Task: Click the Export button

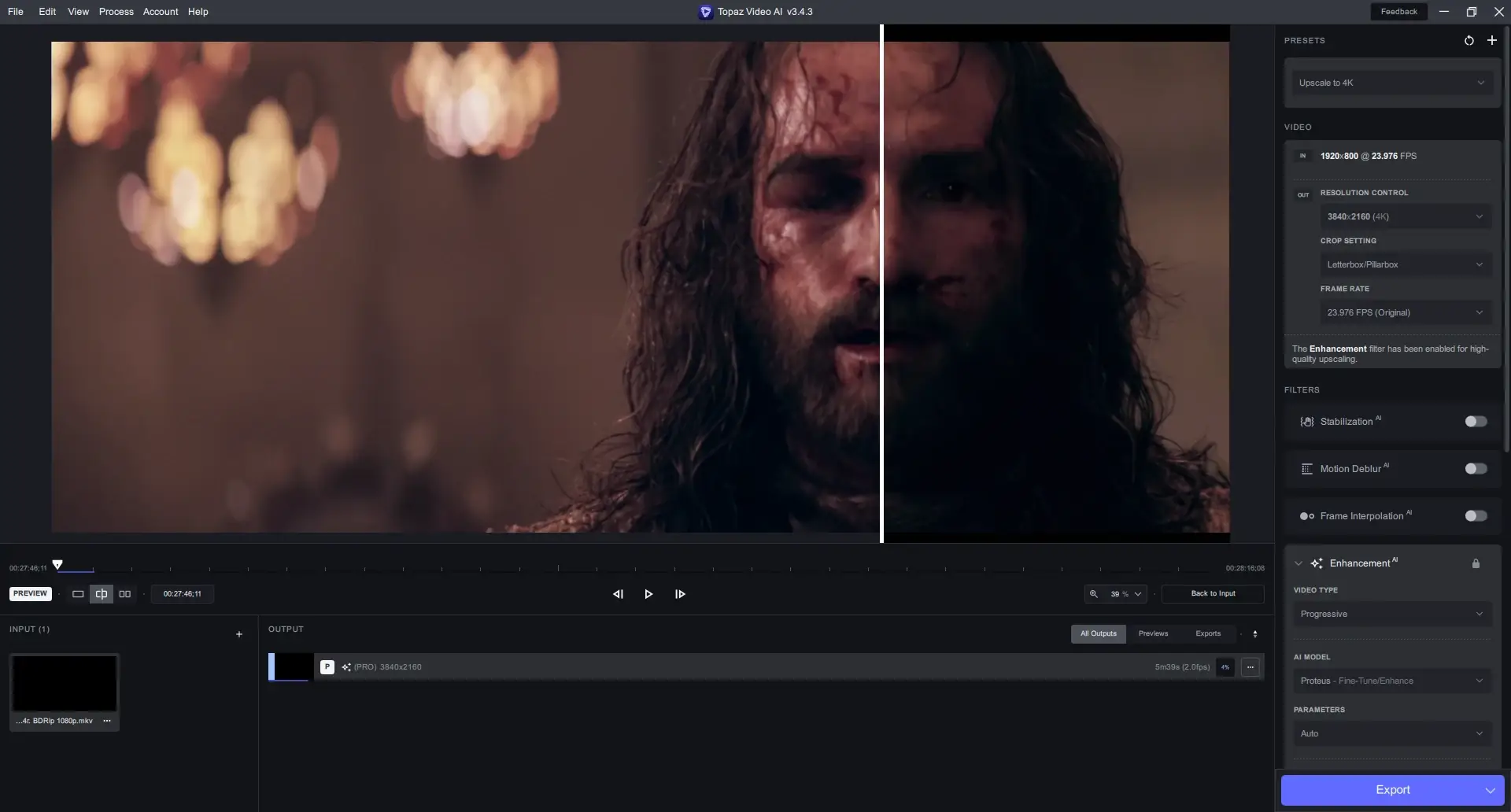Action: point(1392,790)
